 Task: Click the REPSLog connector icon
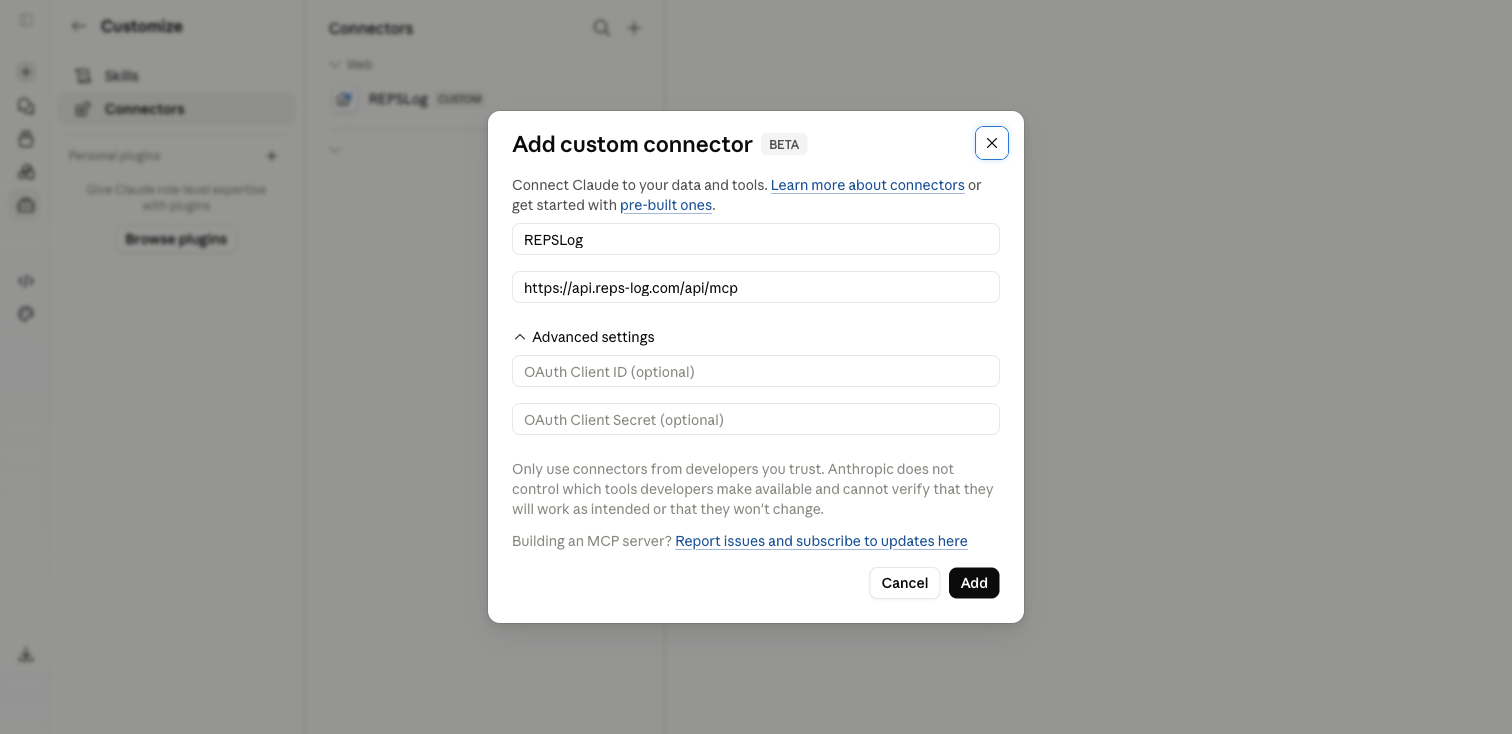[344, 99]
